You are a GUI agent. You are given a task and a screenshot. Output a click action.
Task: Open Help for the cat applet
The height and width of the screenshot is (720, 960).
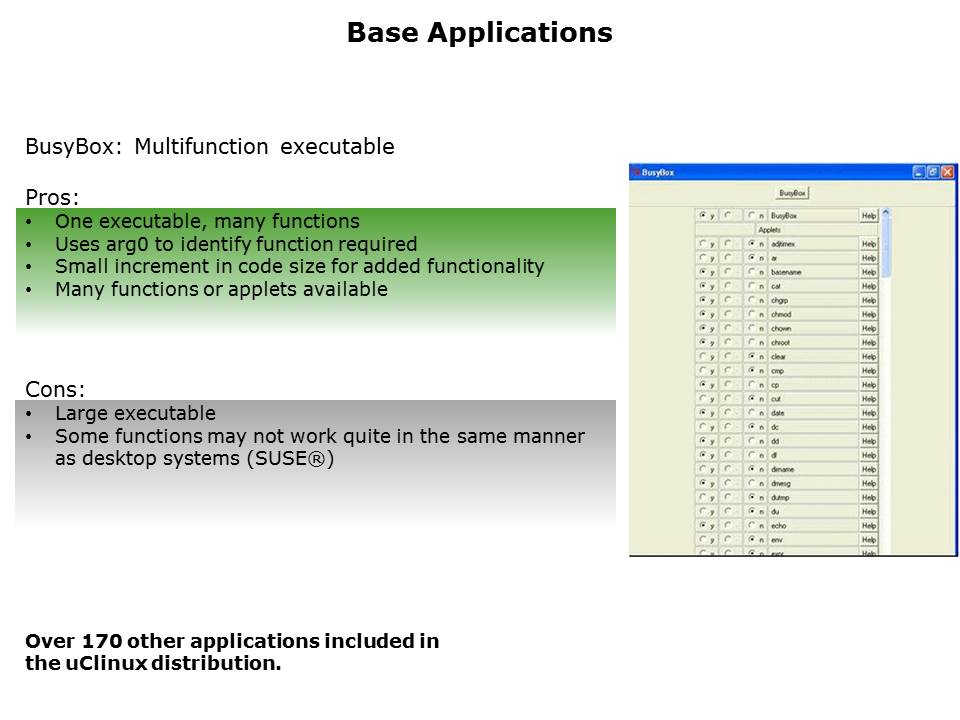click(x=868, y=286)
